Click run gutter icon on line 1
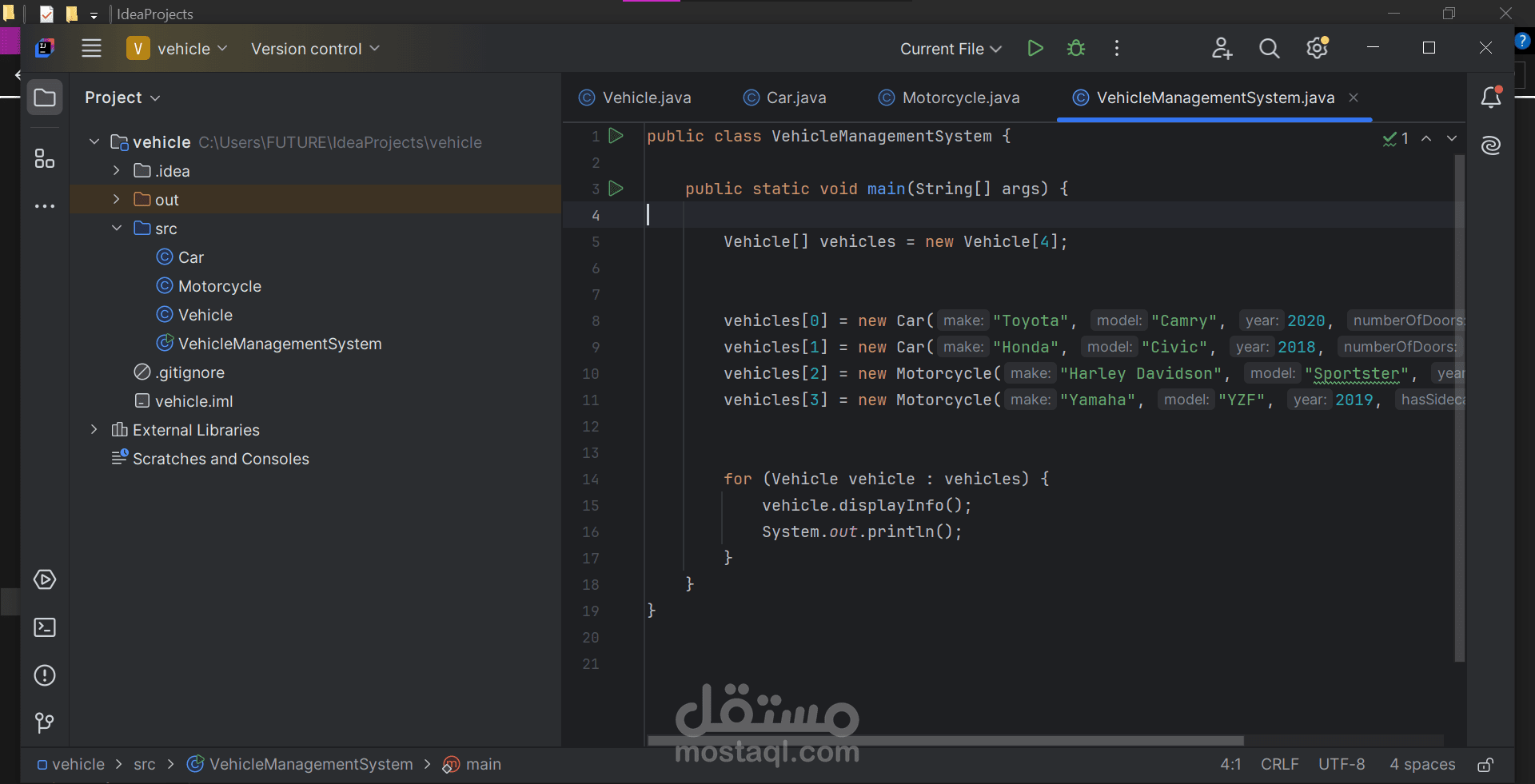Image resolution: width=1535 pixels, height=784 pixels. coord(616,136)
